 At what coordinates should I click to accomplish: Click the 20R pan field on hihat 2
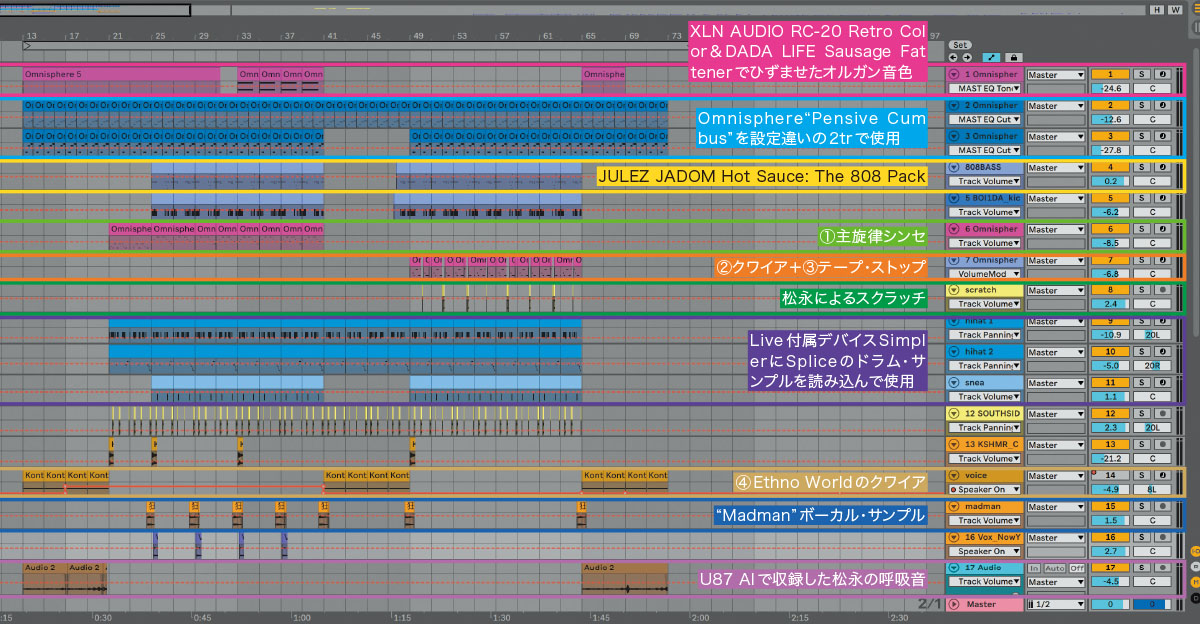[1152, 366]
